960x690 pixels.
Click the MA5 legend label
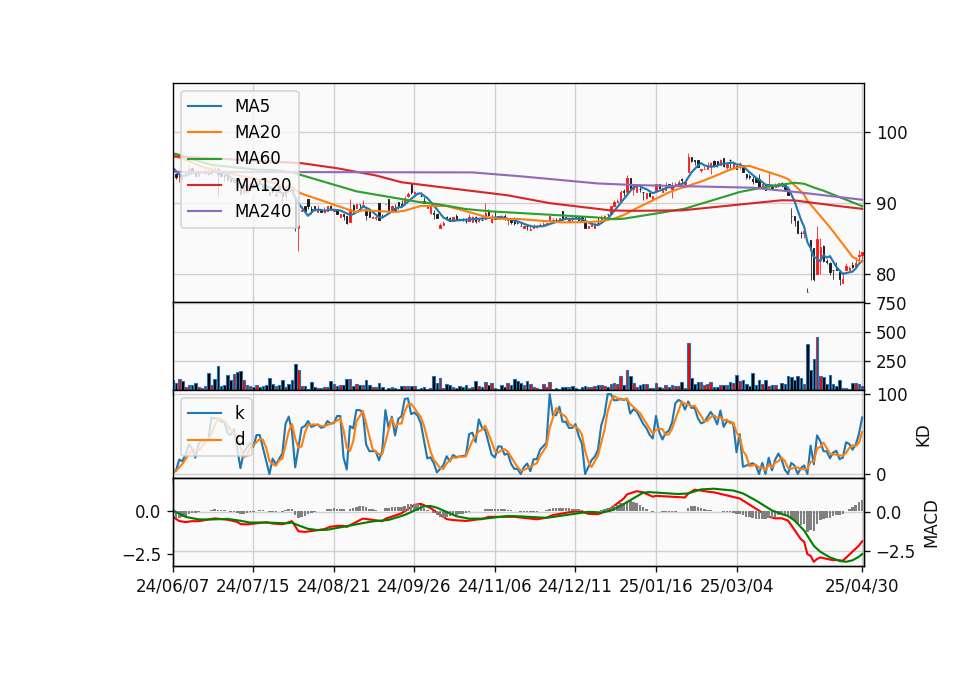[x=252, y=106]
